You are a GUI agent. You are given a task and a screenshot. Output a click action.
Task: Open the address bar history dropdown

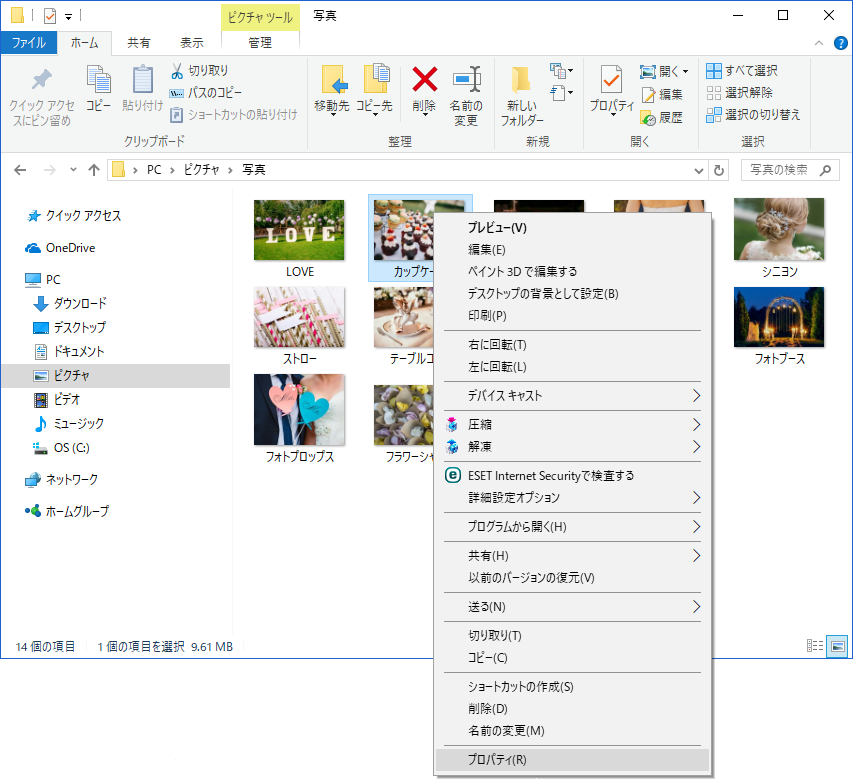699,171
